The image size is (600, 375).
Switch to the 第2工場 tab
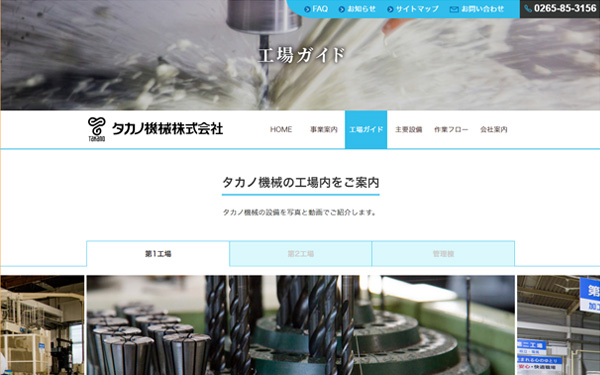coord(300,253)
